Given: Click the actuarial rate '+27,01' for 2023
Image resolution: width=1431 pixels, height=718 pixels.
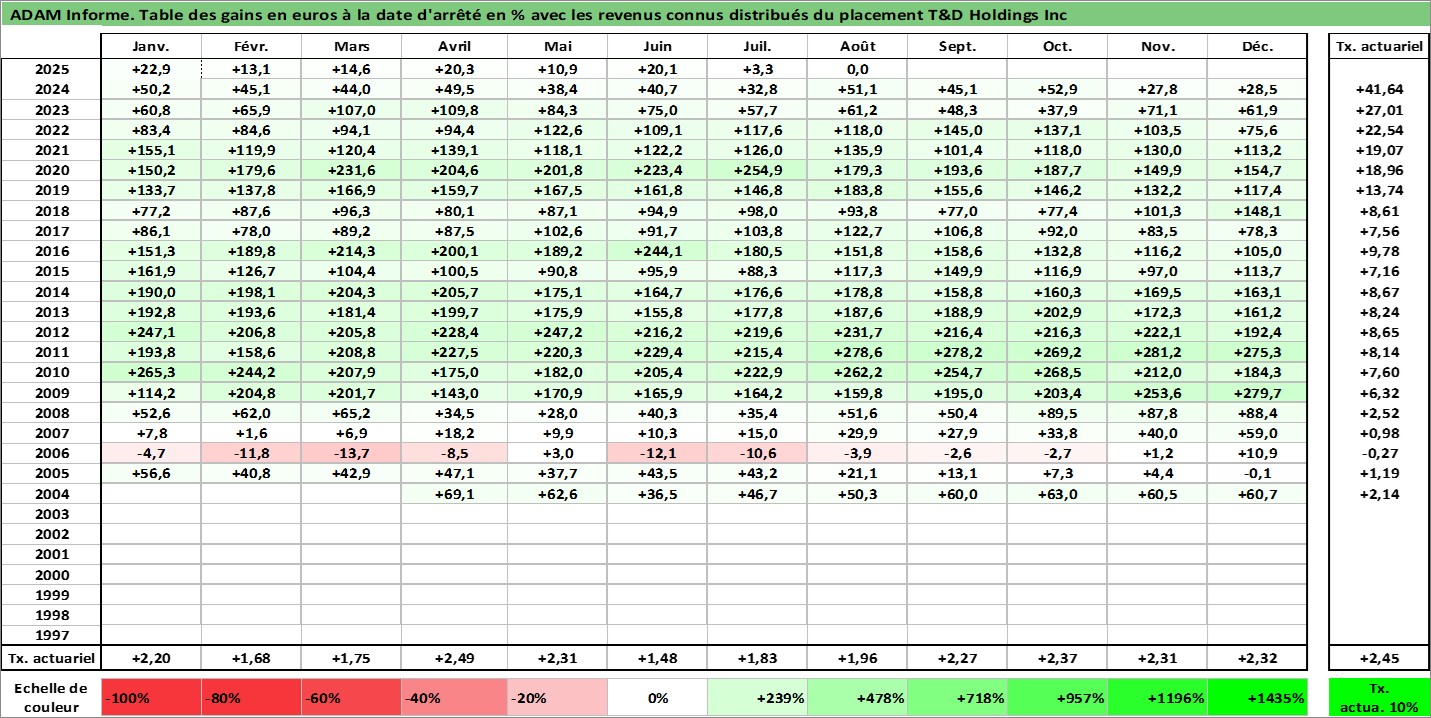Looking at the screenshot, I should (1378, 109).
